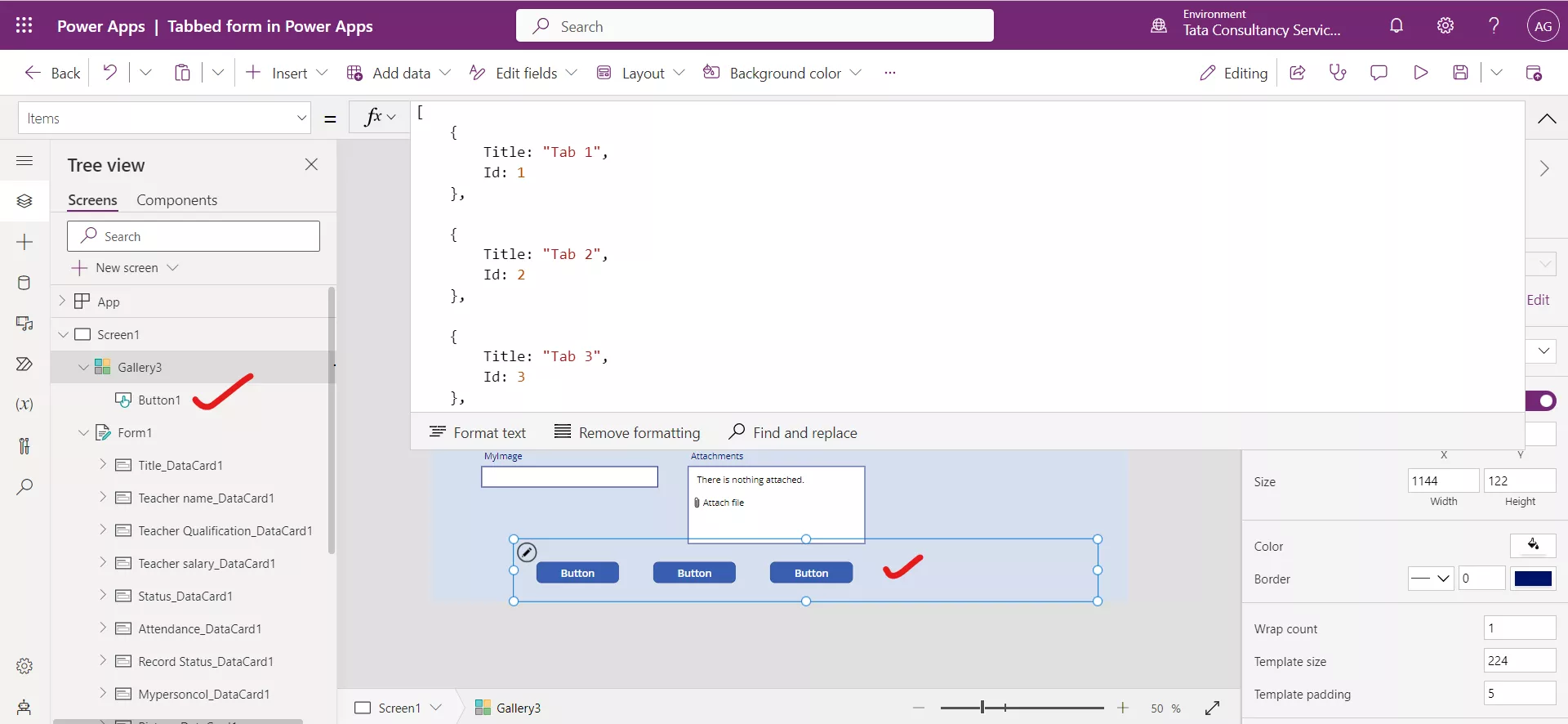Expand the properties pane arrow
1568x724 pixels.
(x=1544, y=168)
